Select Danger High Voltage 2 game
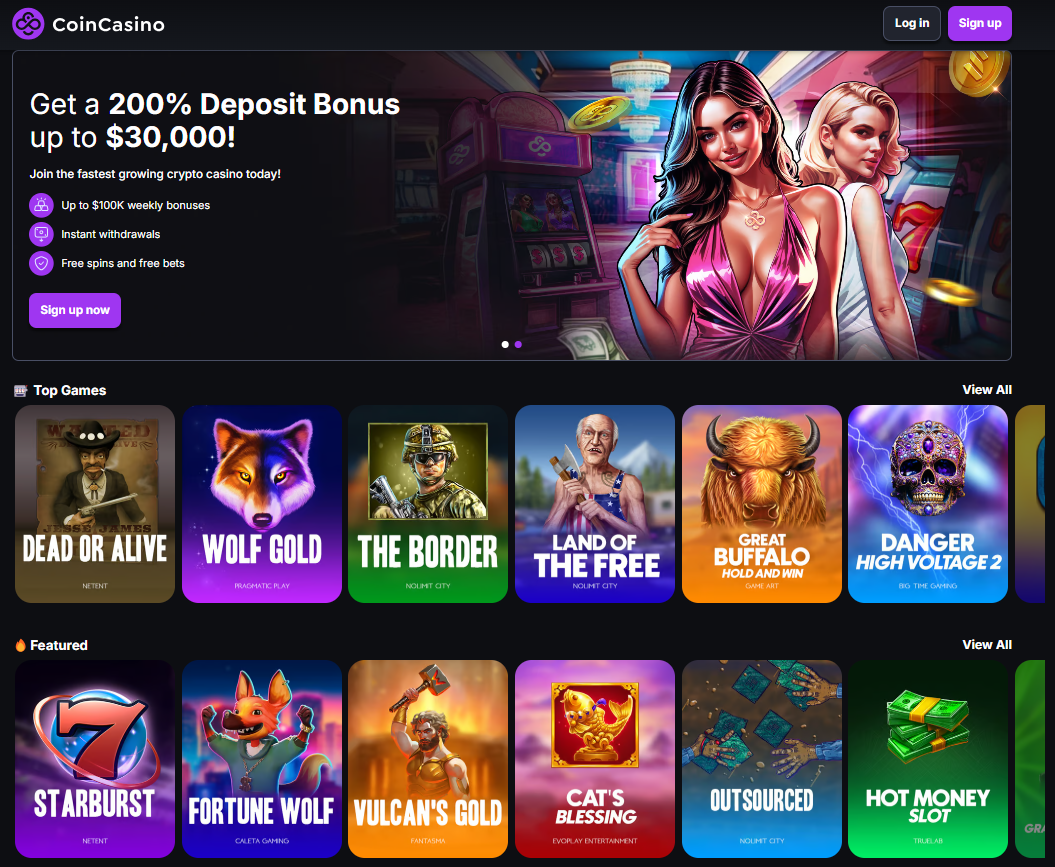The width and height of the screenshot is (1055, 867). [x=928, y=504]
